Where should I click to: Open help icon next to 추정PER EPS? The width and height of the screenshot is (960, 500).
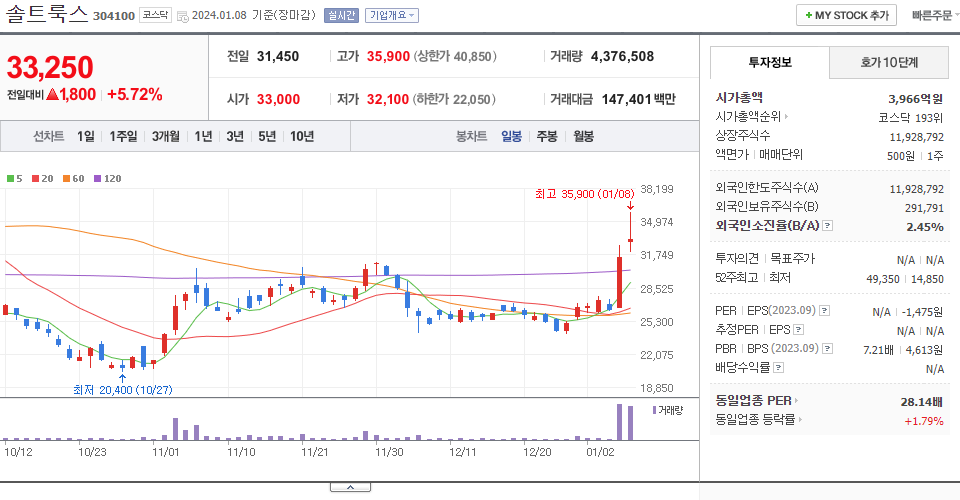pyautogui.click(x=798, y=330)
